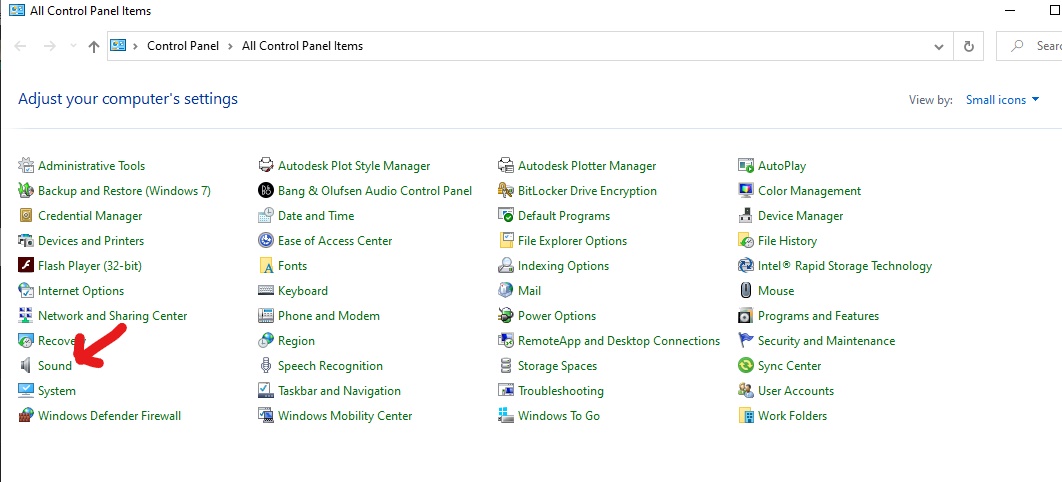Click the Windows To Go icon
The height and width of the screenshot is (482, 1062).
pos(505,416)
